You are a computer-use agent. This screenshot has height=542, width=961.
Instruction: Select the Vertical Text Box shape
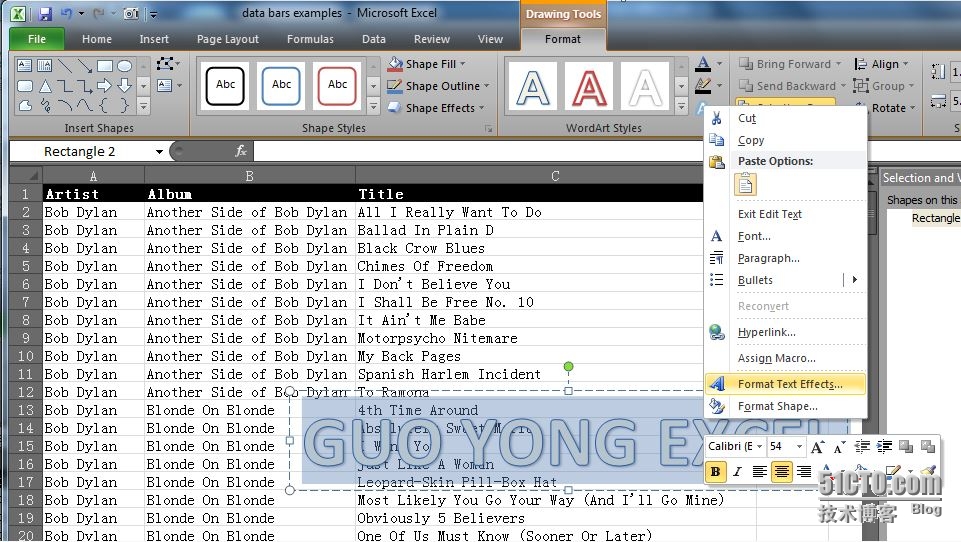(x=45, y=66)
